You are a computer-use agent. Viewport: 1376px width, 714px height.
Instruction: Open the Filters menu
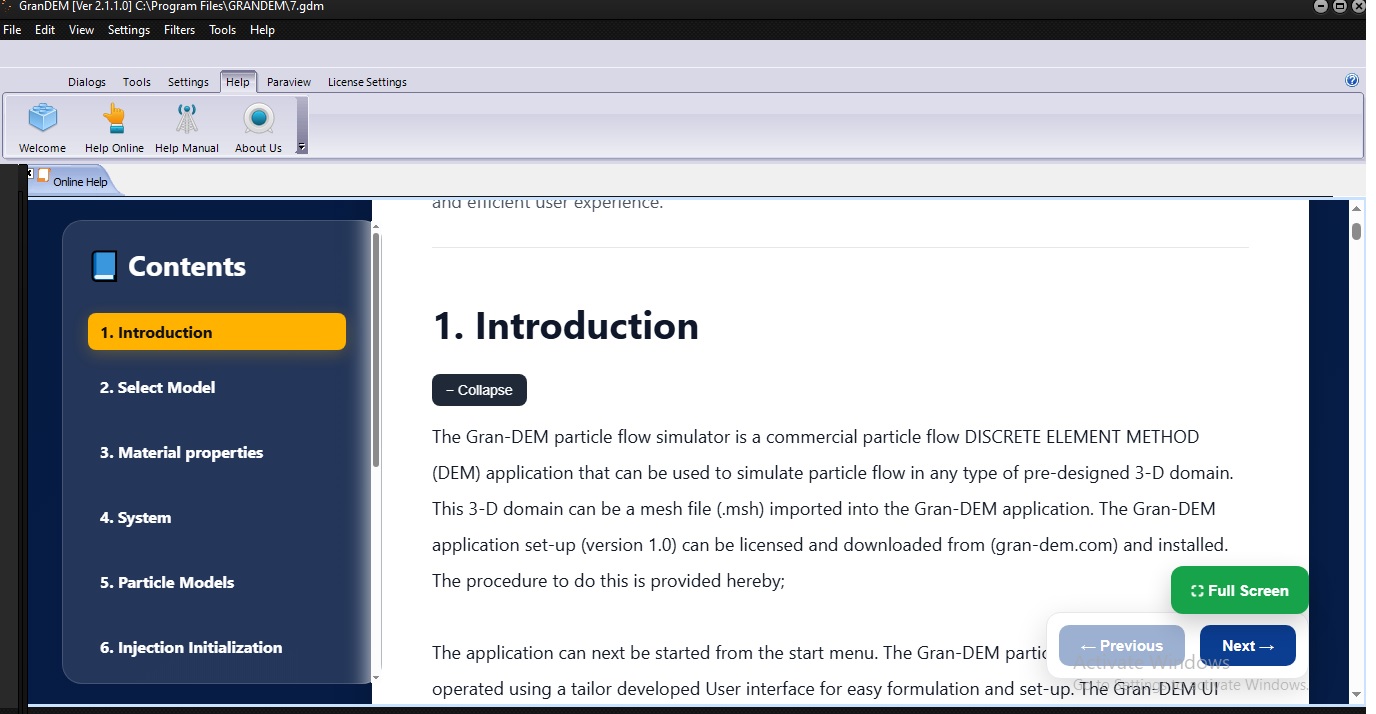point(179,30)
